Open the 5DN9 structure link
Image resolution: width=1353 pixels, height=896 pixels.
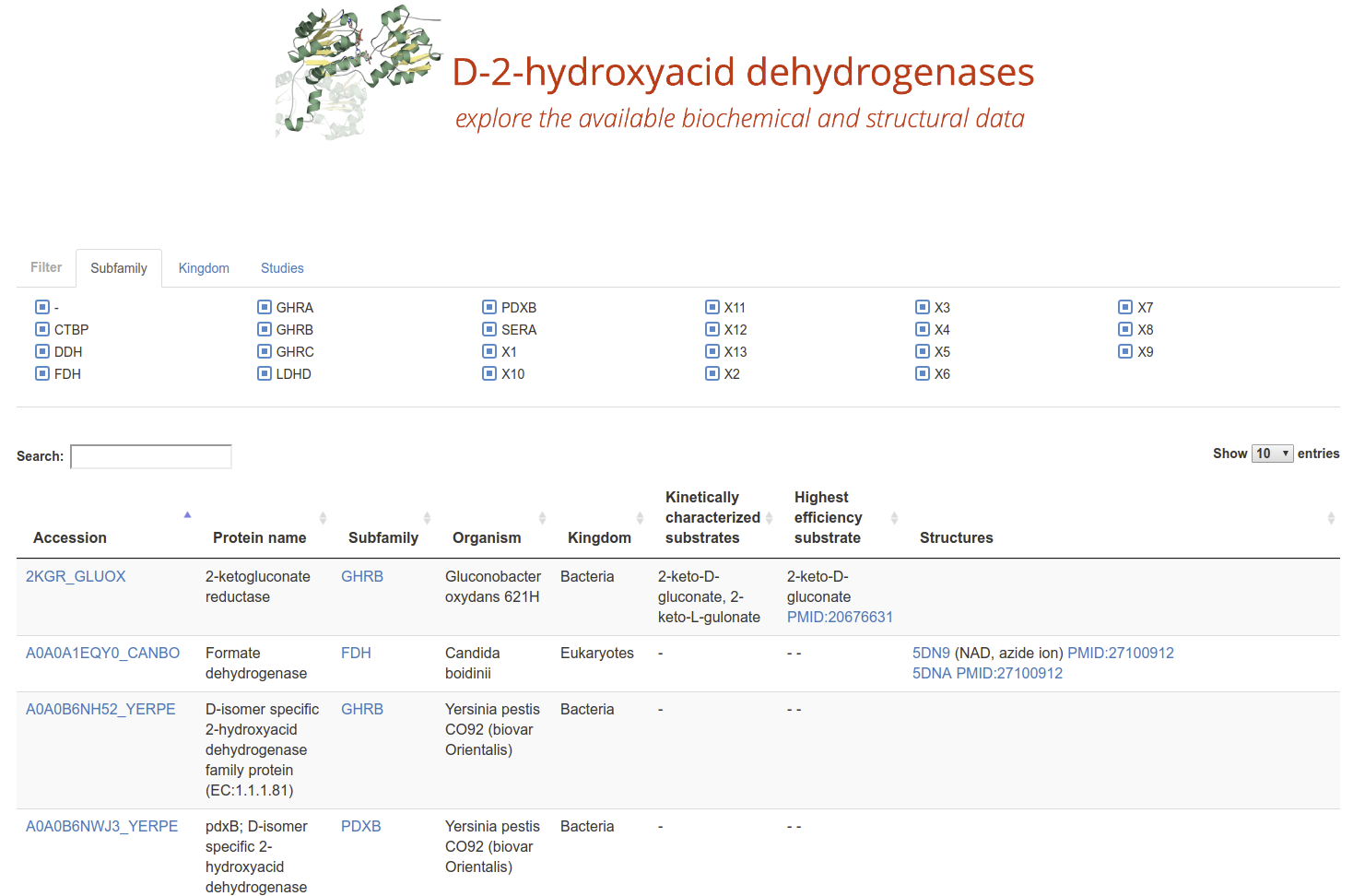coord(931,653)
